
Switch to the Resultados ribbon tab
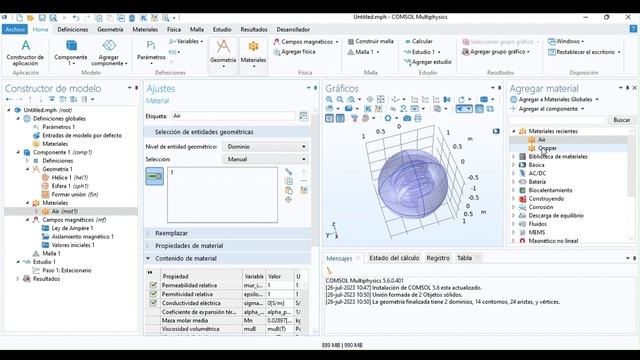tap(254, 29)
